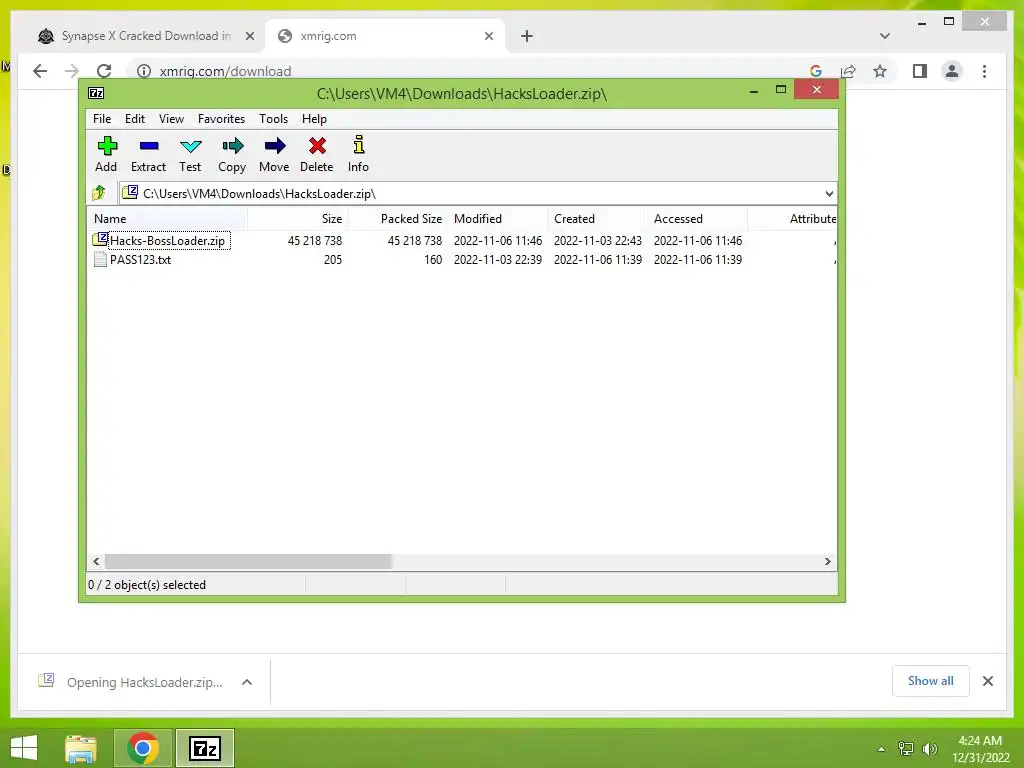Sort by the Name column header

point(167,219)
